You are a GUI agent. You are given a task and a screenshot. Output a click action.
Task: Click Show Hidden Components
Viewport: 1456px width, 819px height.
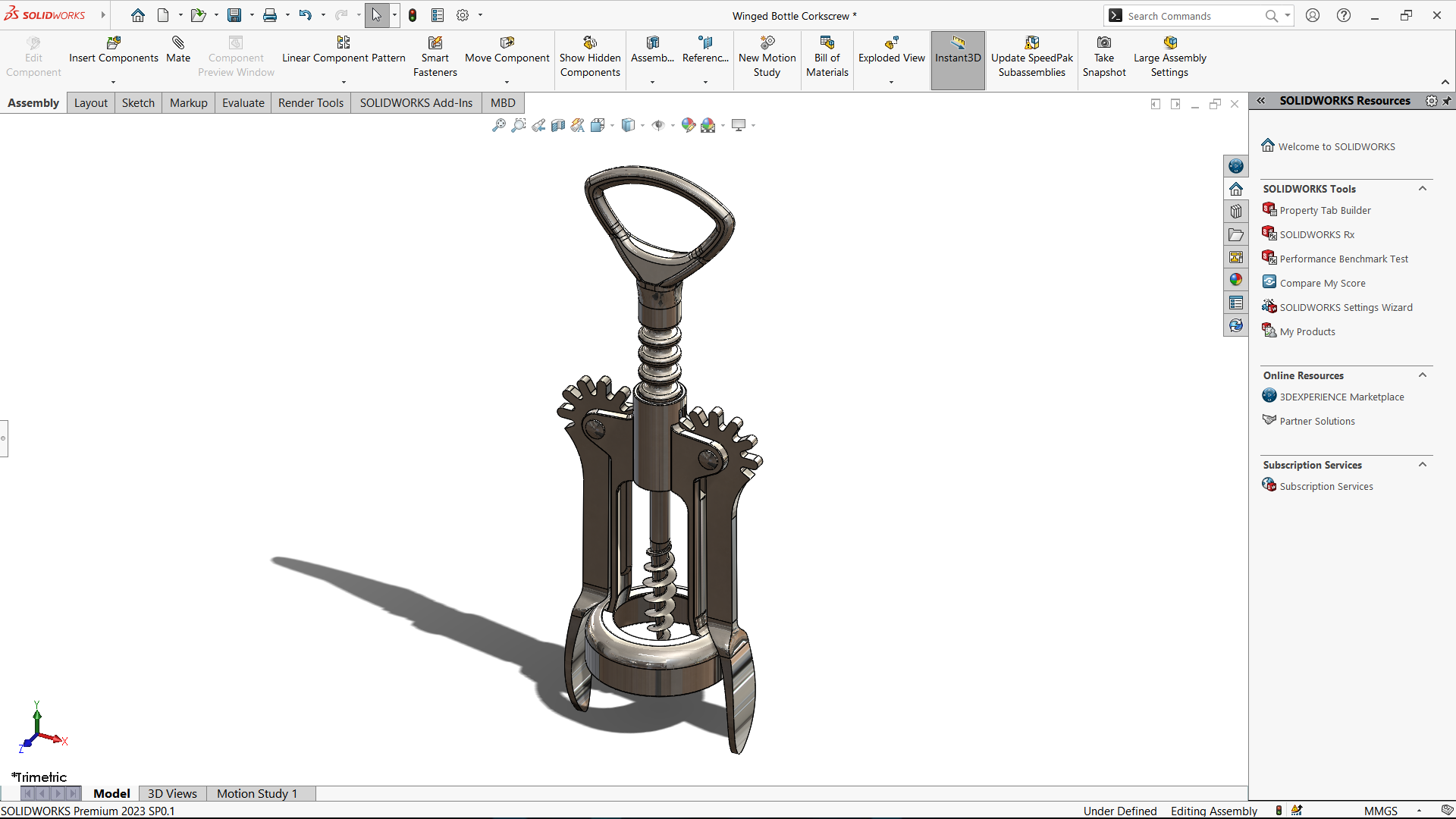(590, 57)
